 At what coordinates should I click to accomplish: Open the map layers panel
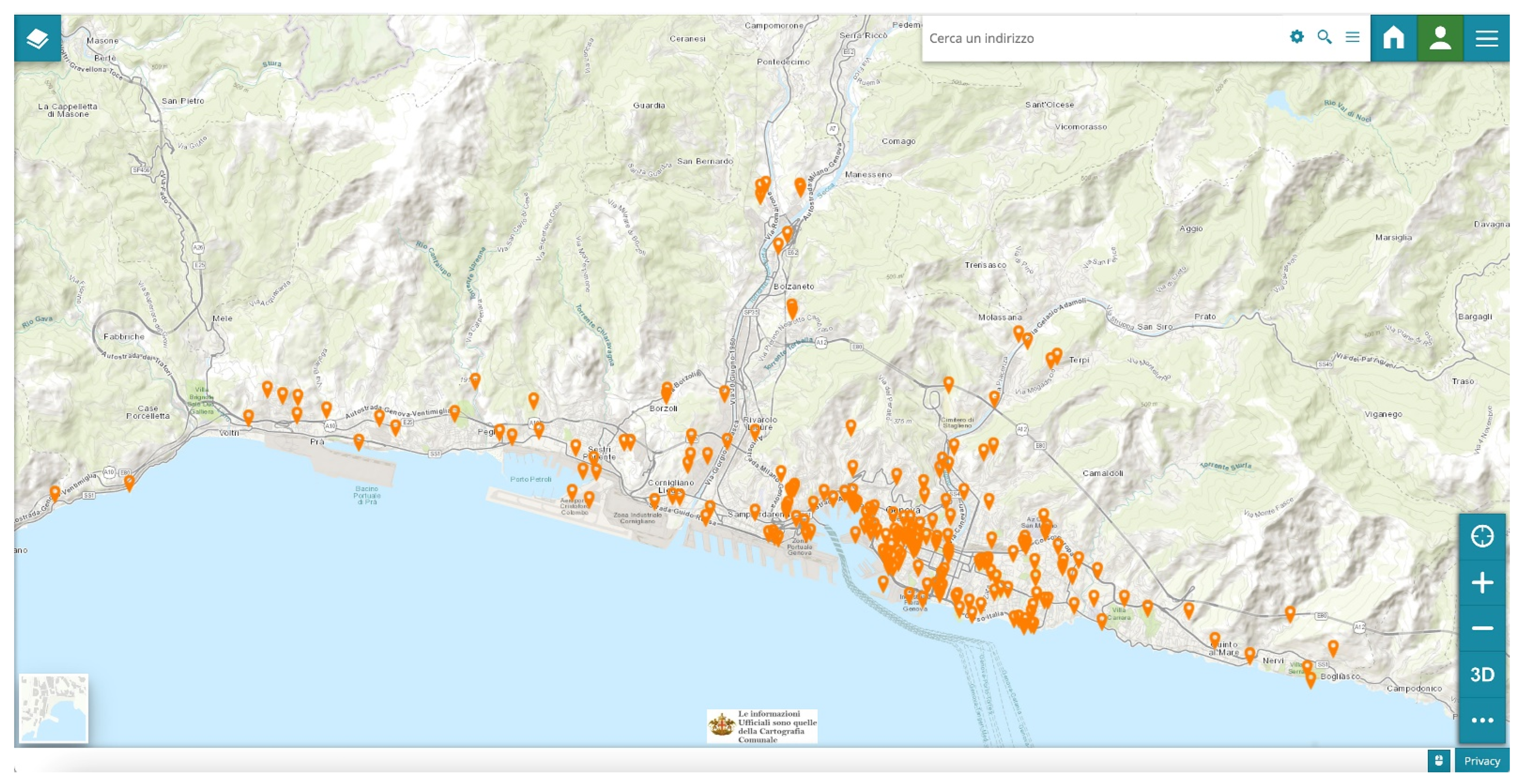[37, 38]
